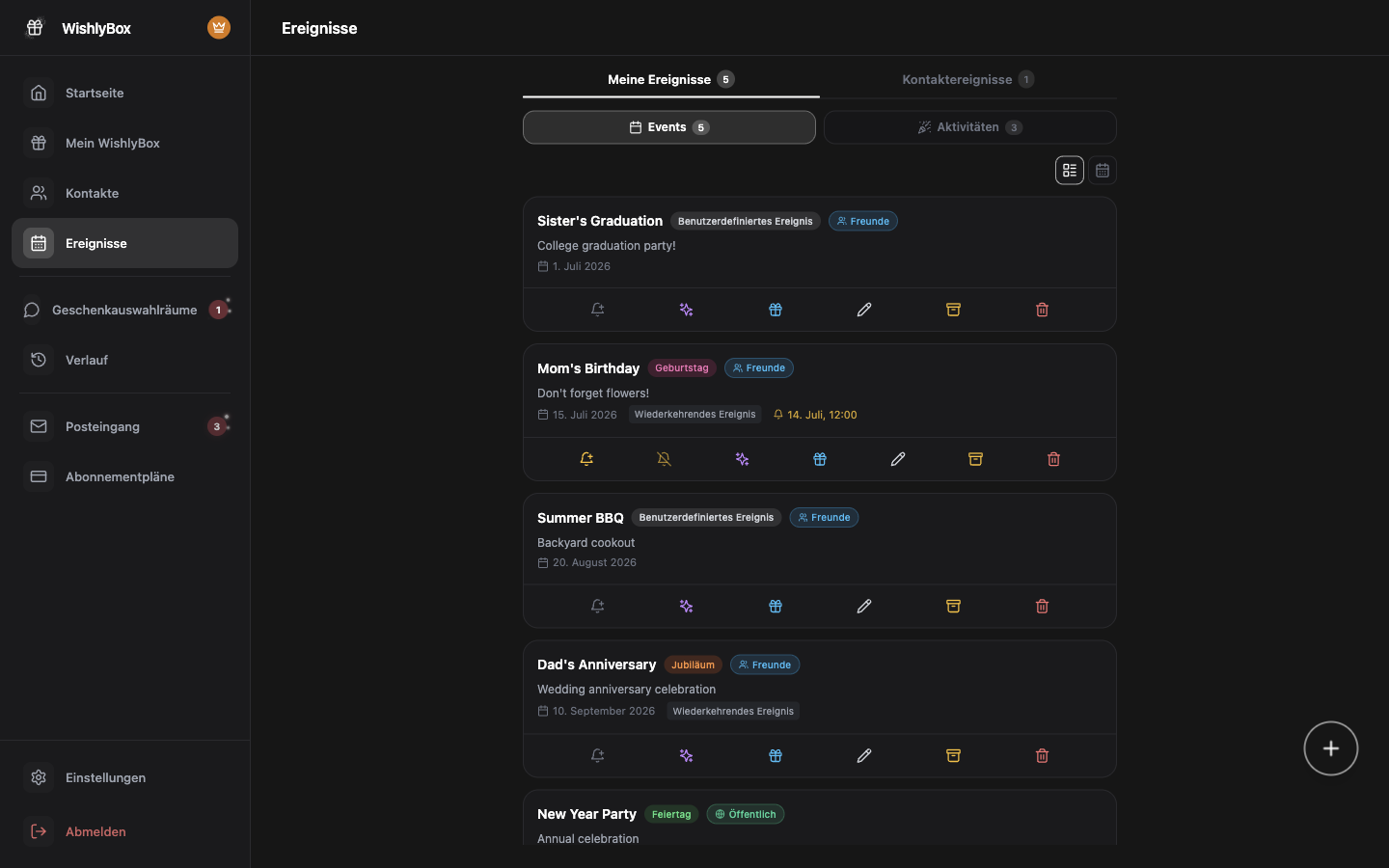Select the Events sub-tab
This screenshot has width=1389, height=868.
(x=669, y=127)
